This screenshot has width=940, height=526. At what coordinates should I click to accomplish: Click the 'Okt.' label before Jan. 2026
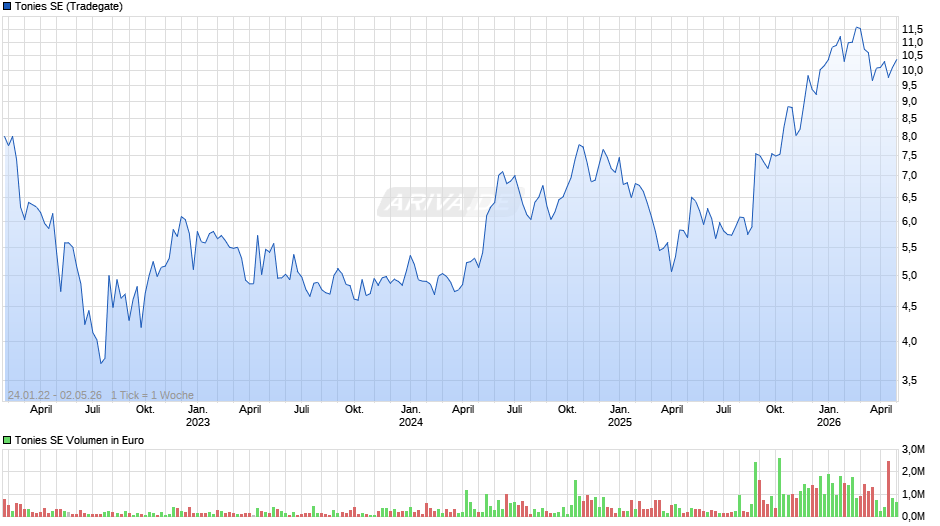(775, 410)
